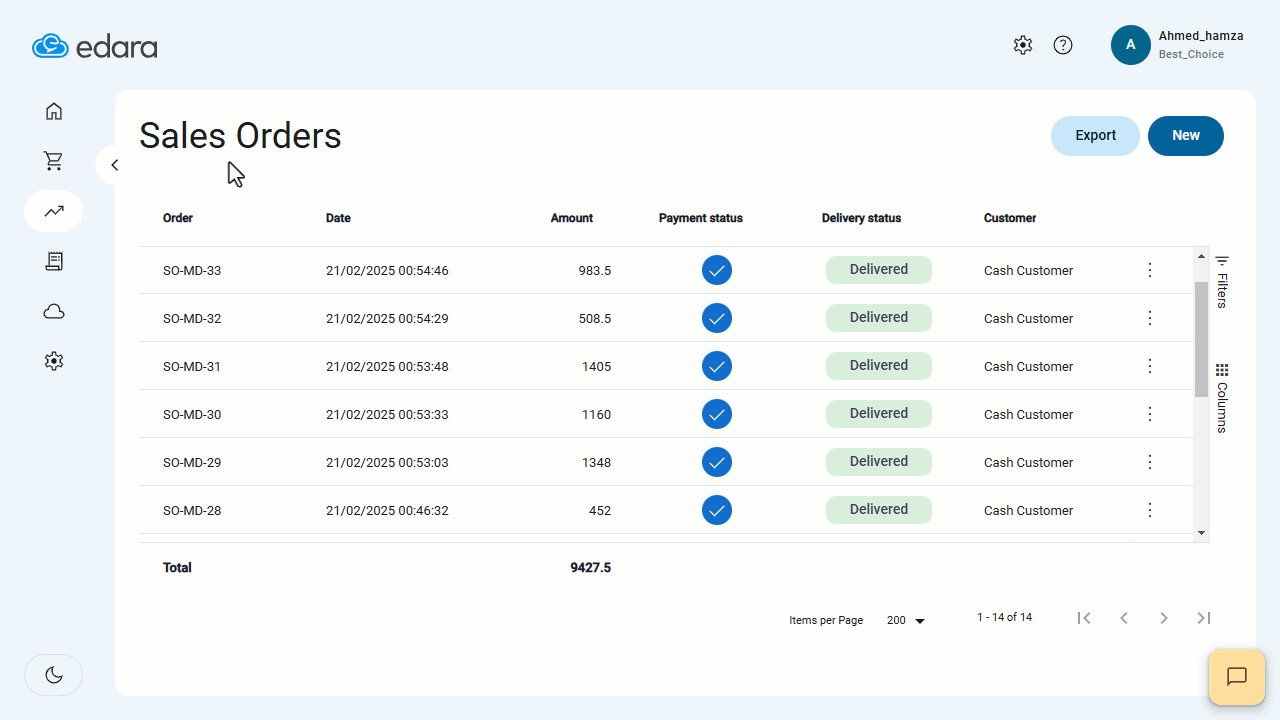
Task: Click Delivered badge for SO-MD-32
Action: click(x=879, y=318)
